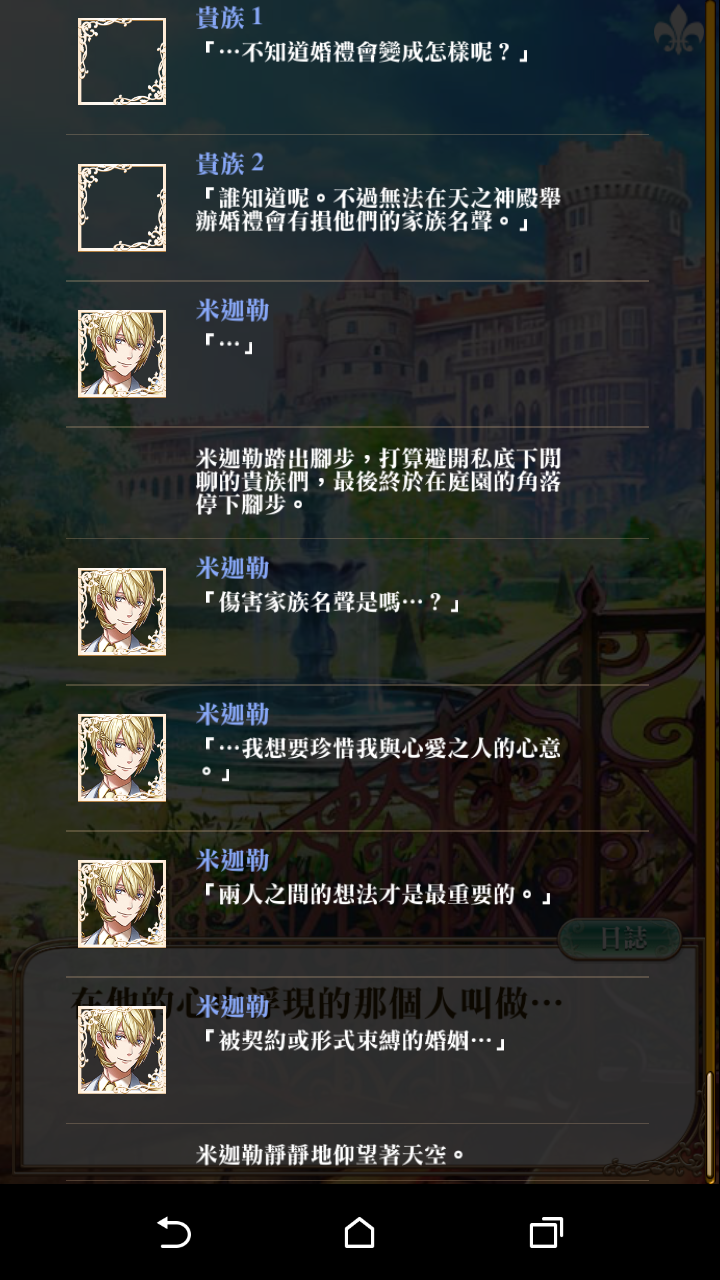The width and height of the screenshot is (720, 1280).
Task: Click the empty portrait frame for 貴族 1
Action: (x=122, y=62)
